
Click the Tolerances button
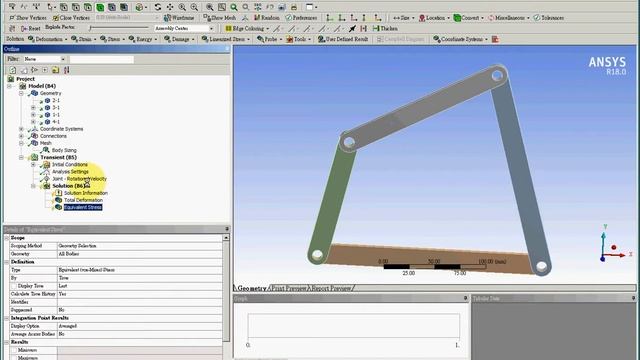click(x=549, y=18)
